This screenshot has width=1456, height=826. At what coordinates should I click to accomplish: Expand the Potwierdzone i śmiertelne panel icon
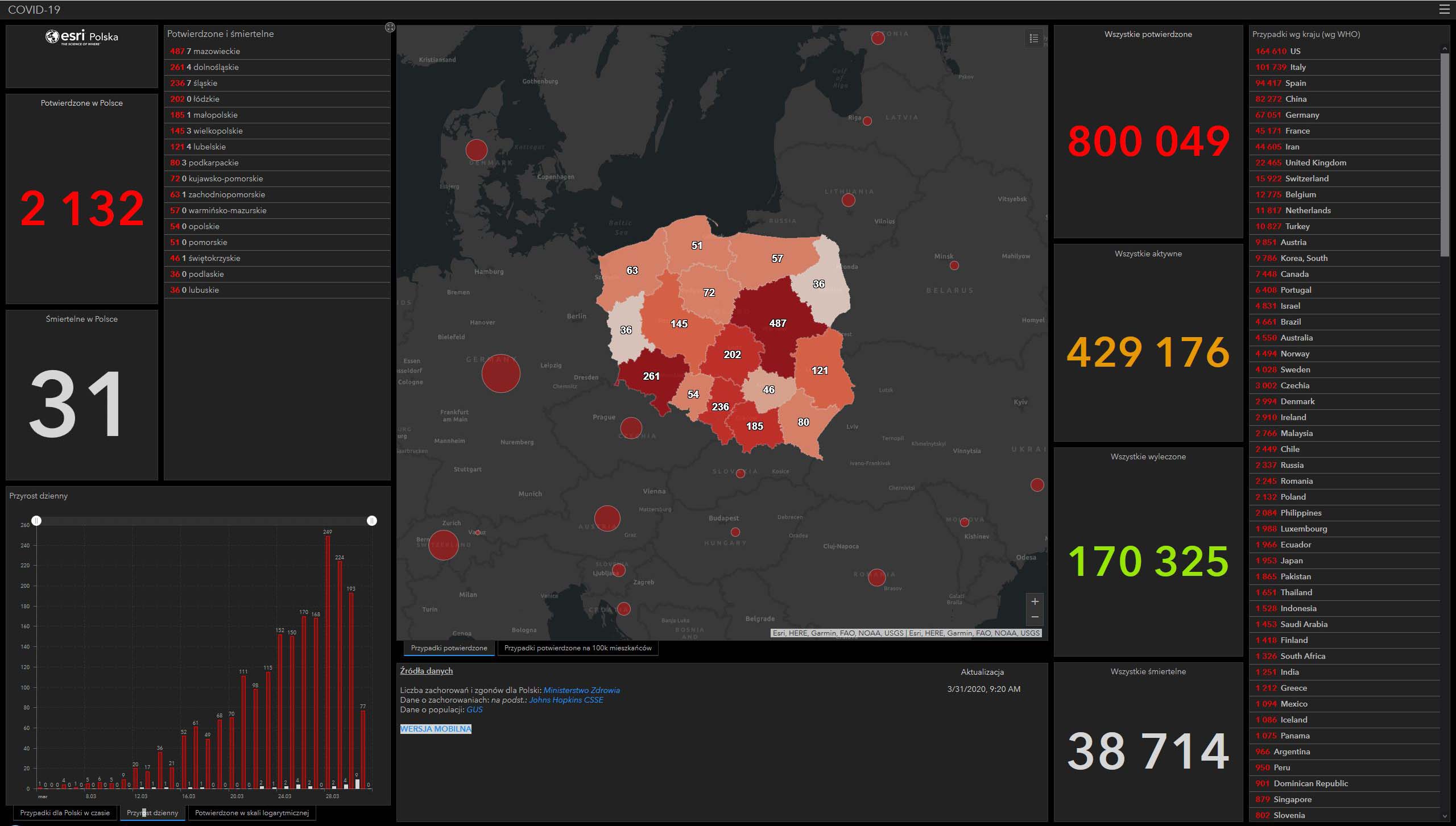coord(390,27)
